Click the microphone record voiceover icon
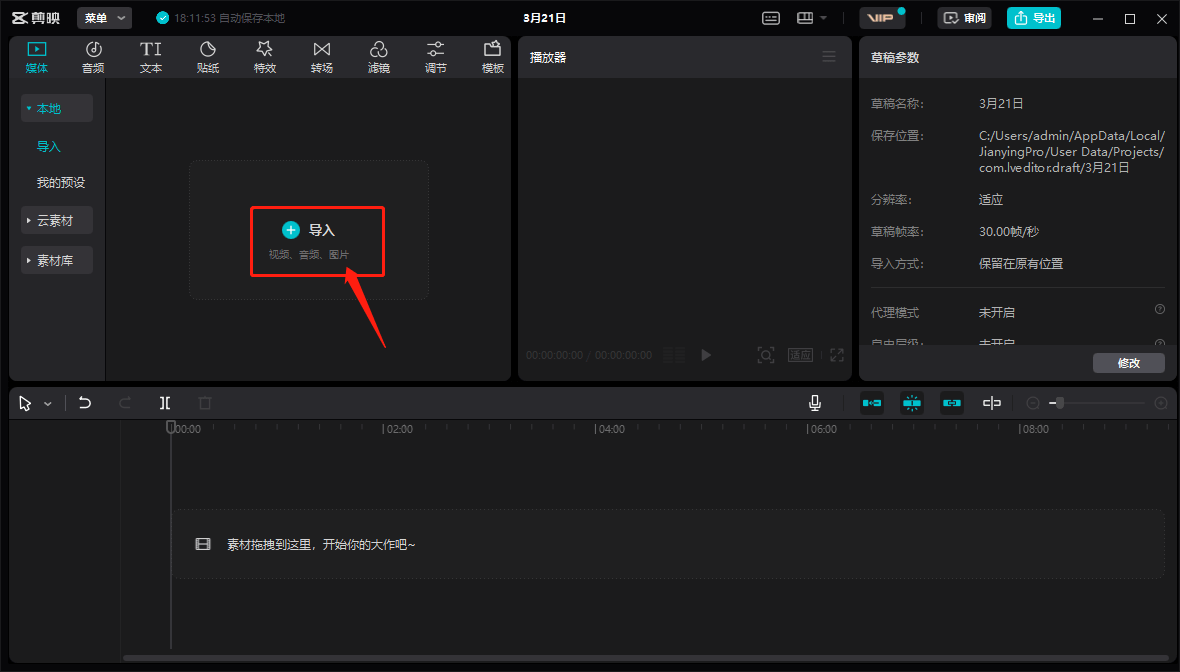 814,403
